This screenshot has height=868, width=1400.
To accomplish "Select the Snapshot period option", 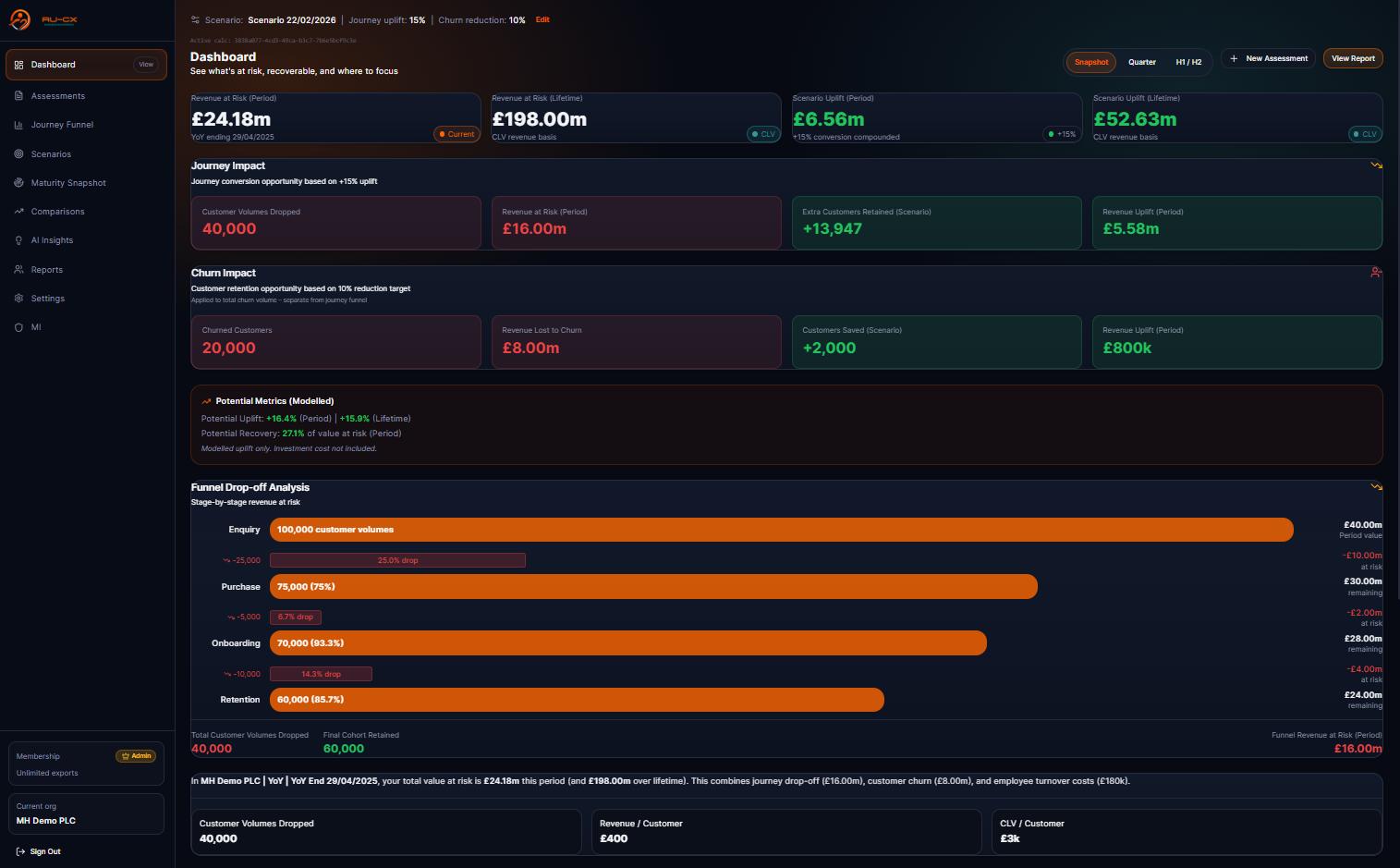I will pos(1091,62).
